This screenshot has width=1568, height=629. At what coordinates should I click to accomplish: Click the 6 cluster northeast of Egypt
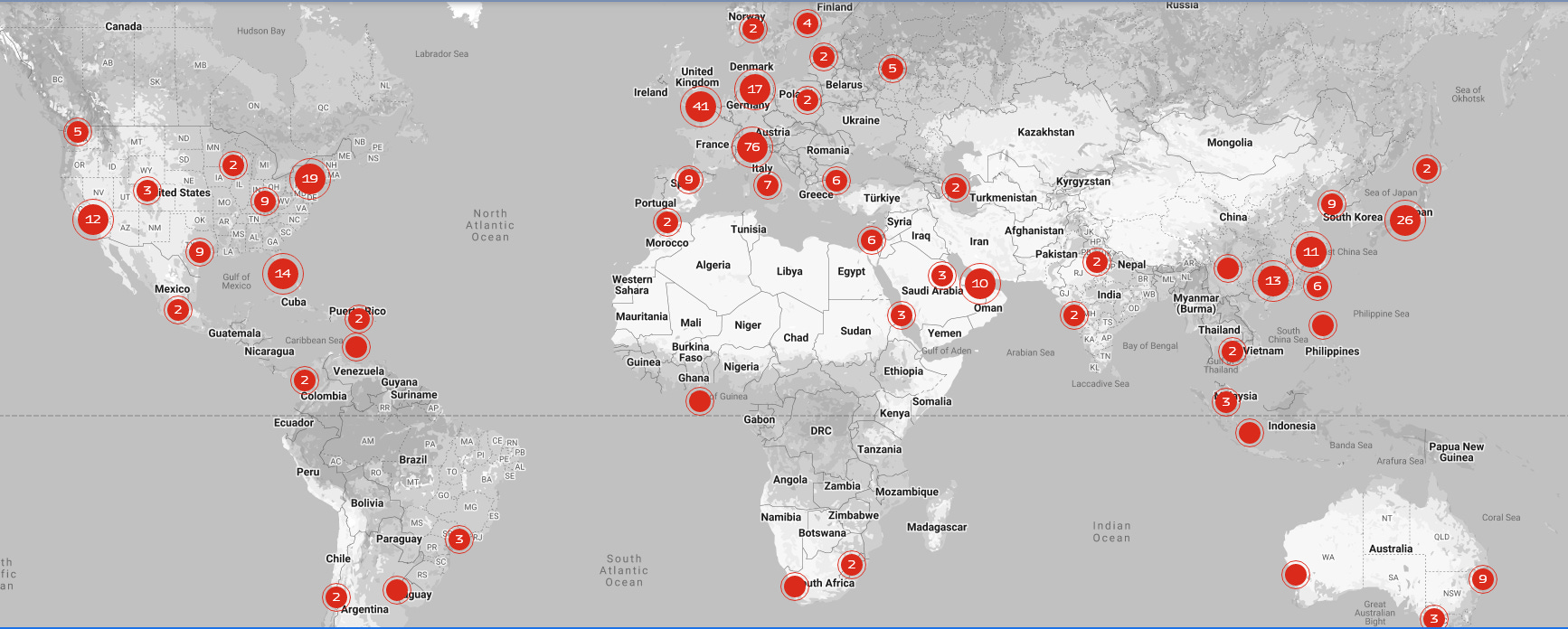tap(872, 239)
